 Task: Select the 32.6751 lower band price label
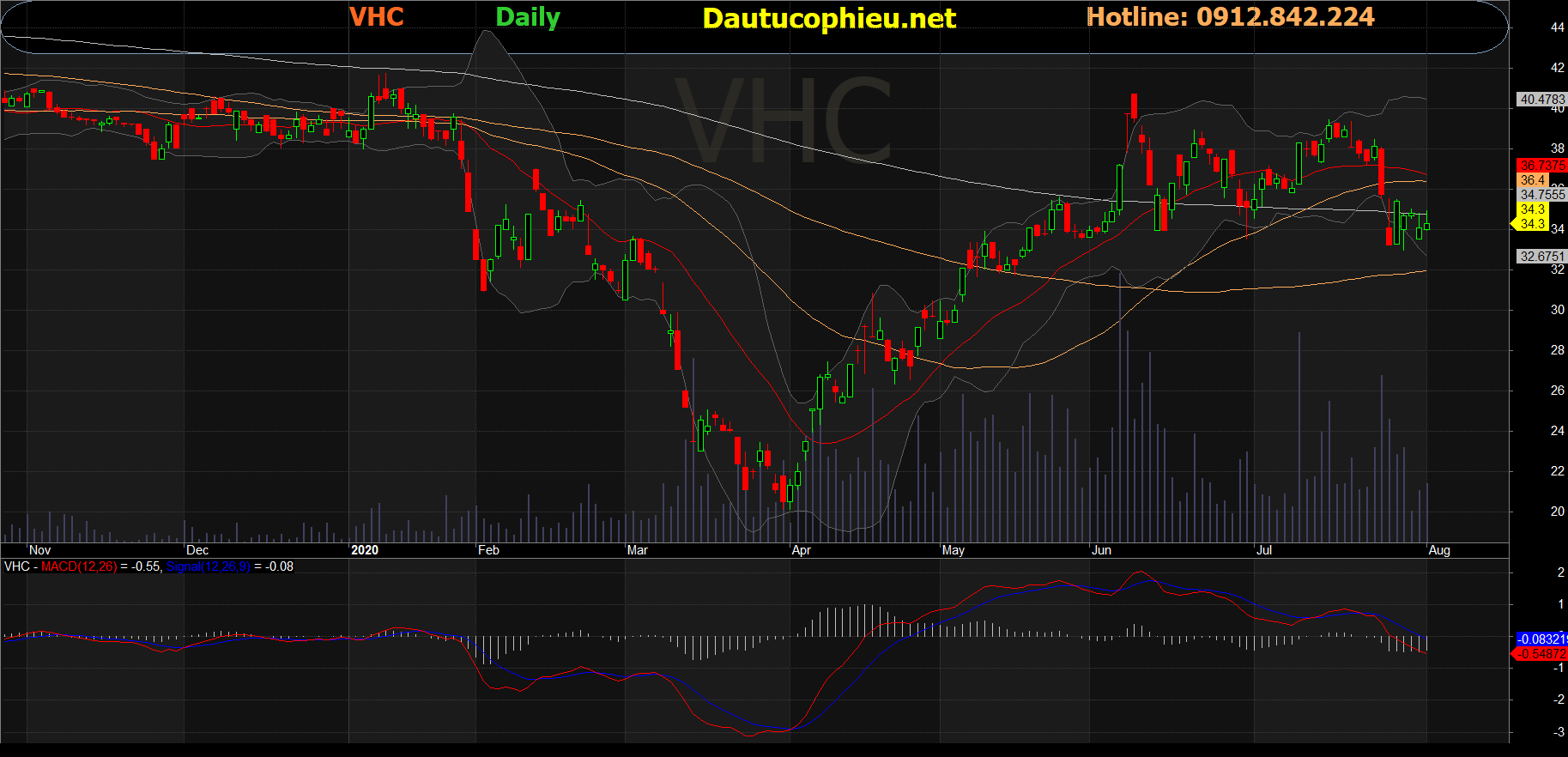point(1541,257)
